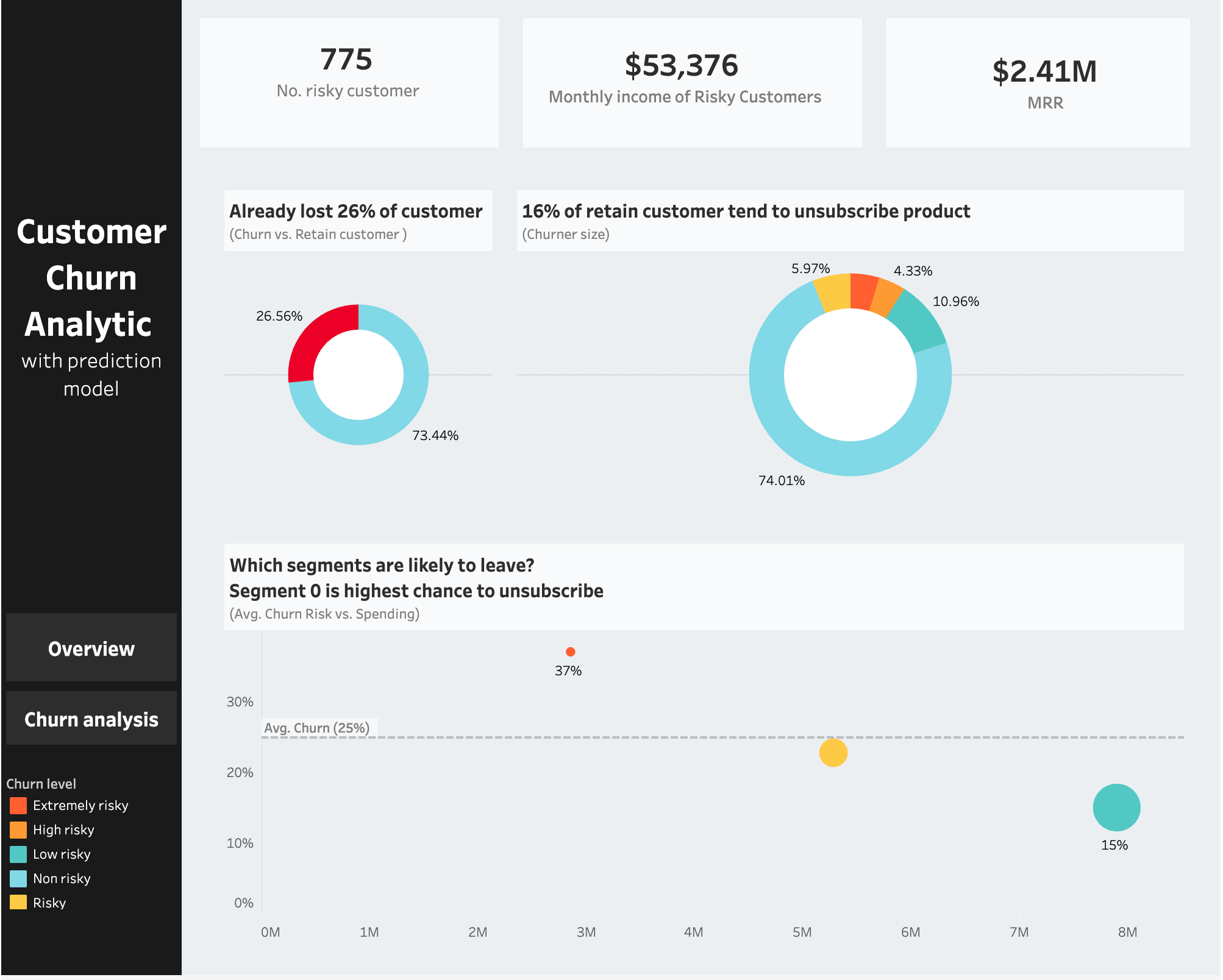Screen dimensions: 1223x980
Task: Select the Non risky legend swatch
Action: [x=18, y=879]
